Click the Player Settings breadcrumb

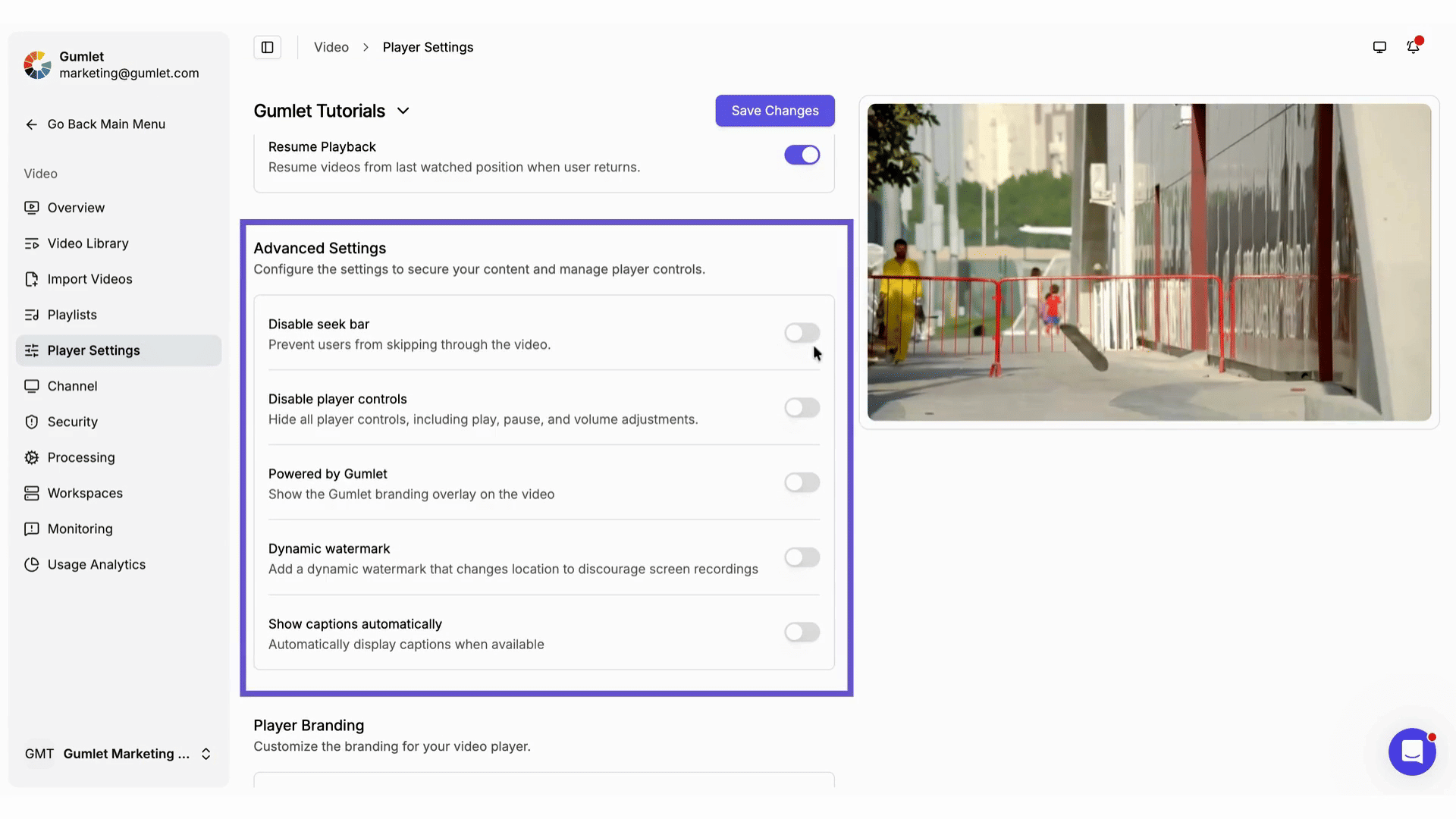[x=428, y=47]
